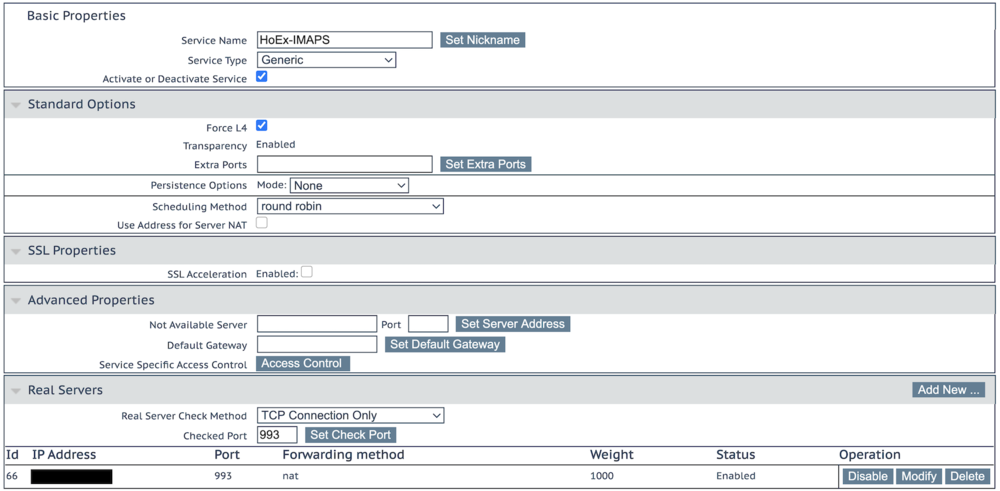Enable SSL Acceleration checkbox
This screenshot has height=491, width=1000.
tap(307, 272)
